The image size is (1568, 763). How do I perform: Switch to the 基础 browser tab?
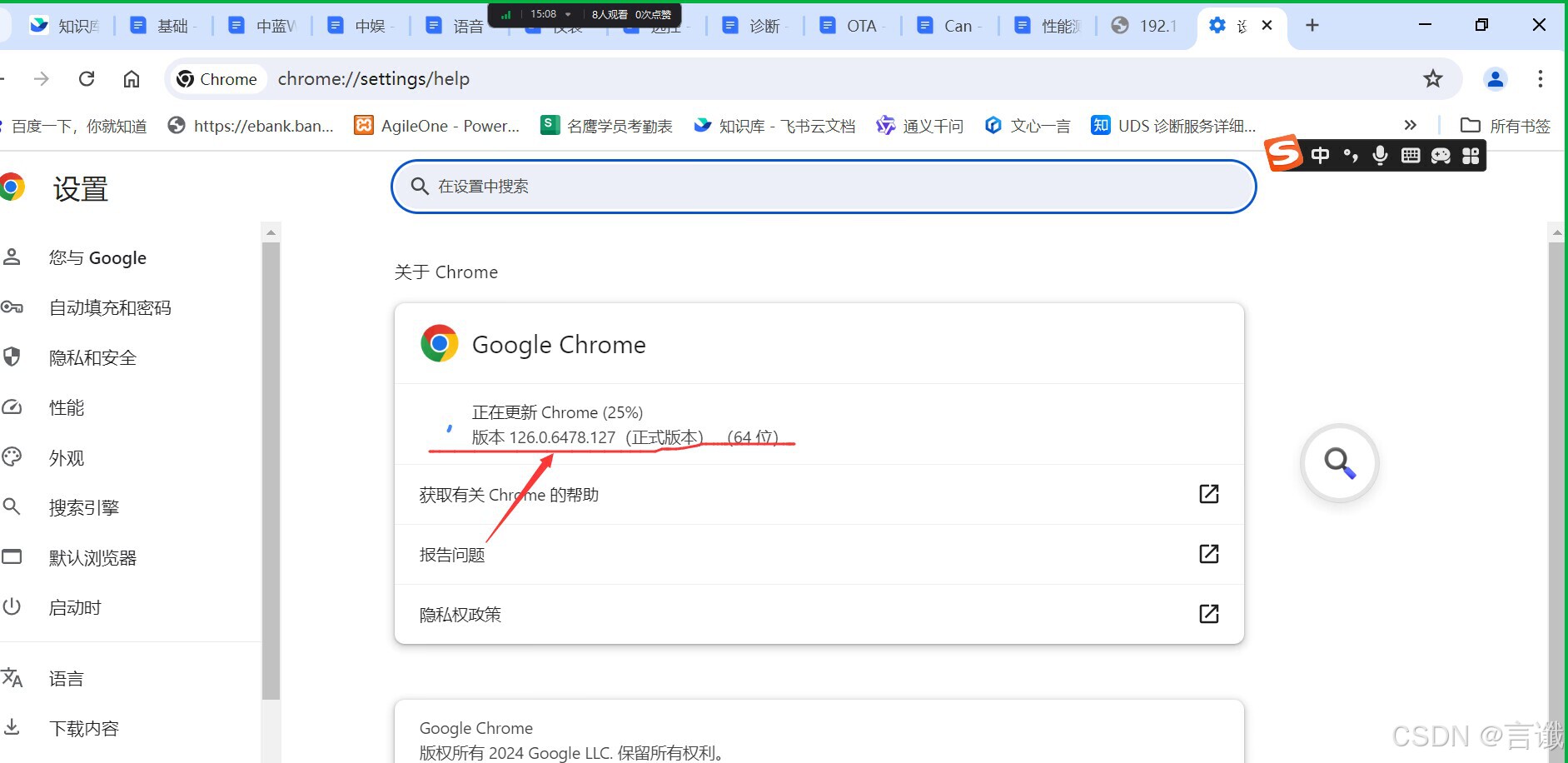(162, 26)
